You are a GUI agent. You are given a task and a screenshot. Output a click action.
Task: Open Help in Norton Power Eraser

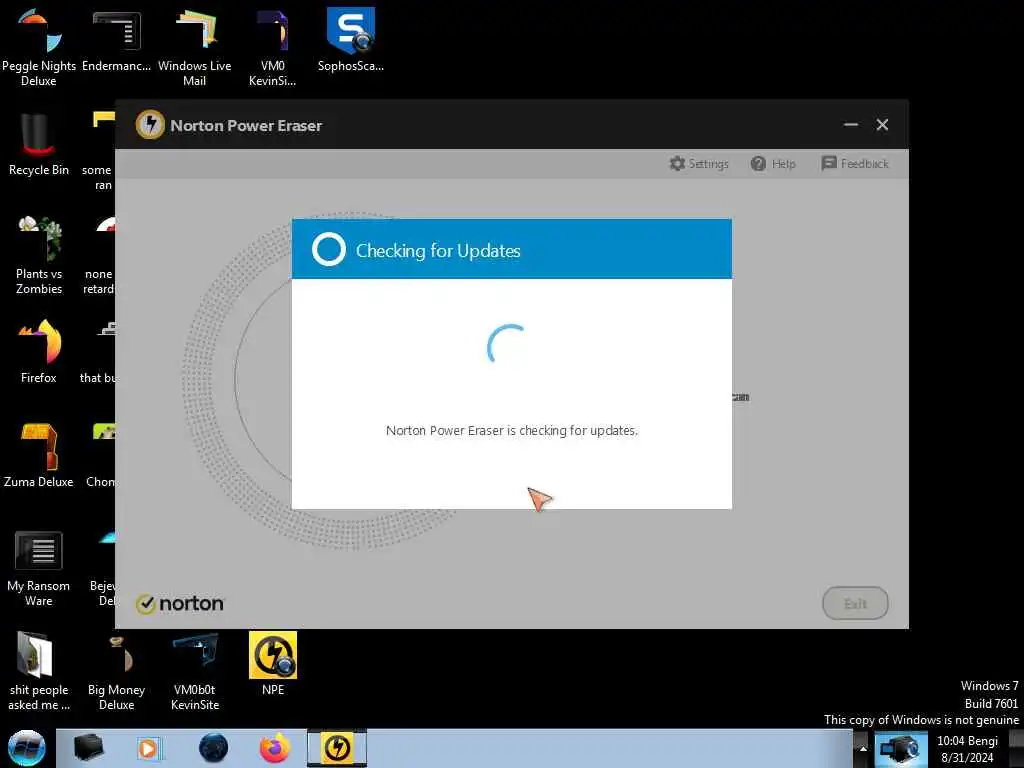(x=773, y=164)
